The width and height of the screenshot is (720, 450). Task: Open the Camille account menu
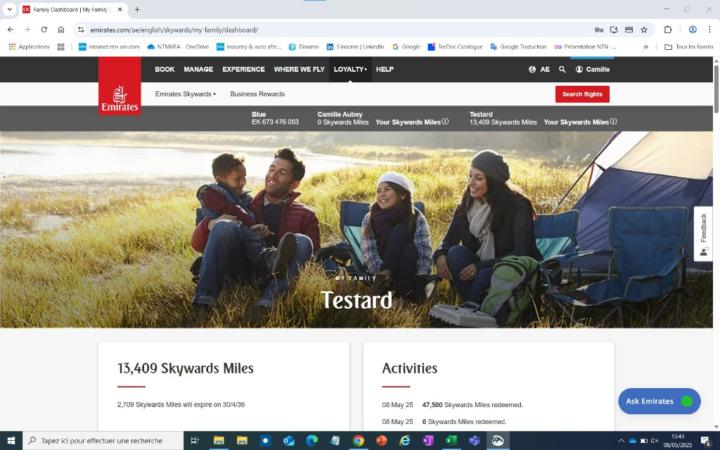coord(593,69)
